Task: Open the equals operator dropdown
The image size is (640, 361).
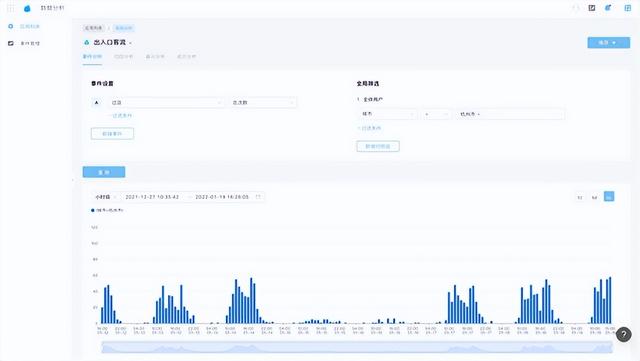Action: pos(436,114)
